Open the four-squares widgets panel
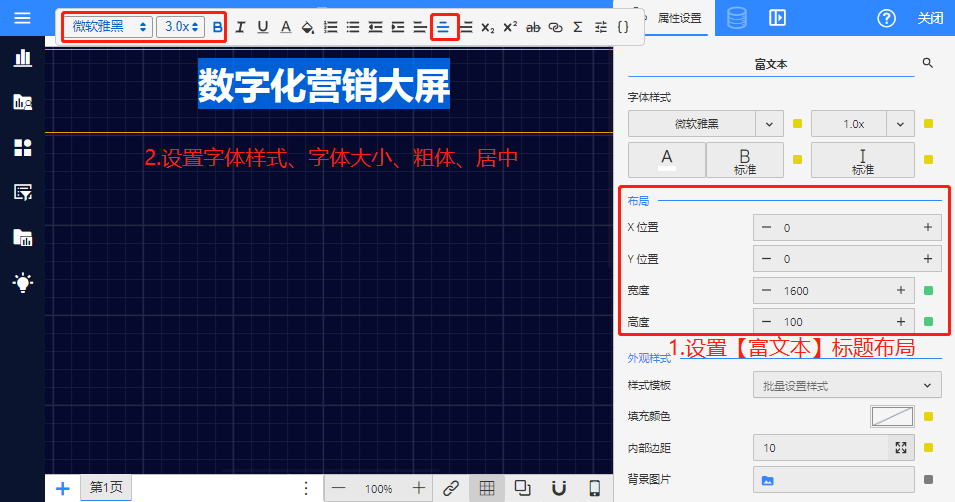The height and width of the screenshot is (502, 955). (23, 147)
